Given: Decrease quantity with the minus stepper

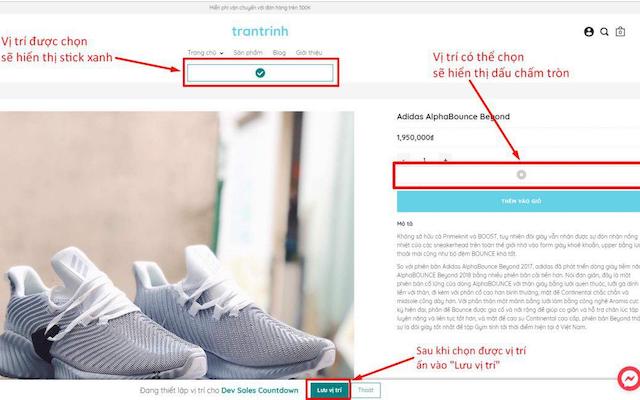Looking at the screenshot, I should coord(403,160).
